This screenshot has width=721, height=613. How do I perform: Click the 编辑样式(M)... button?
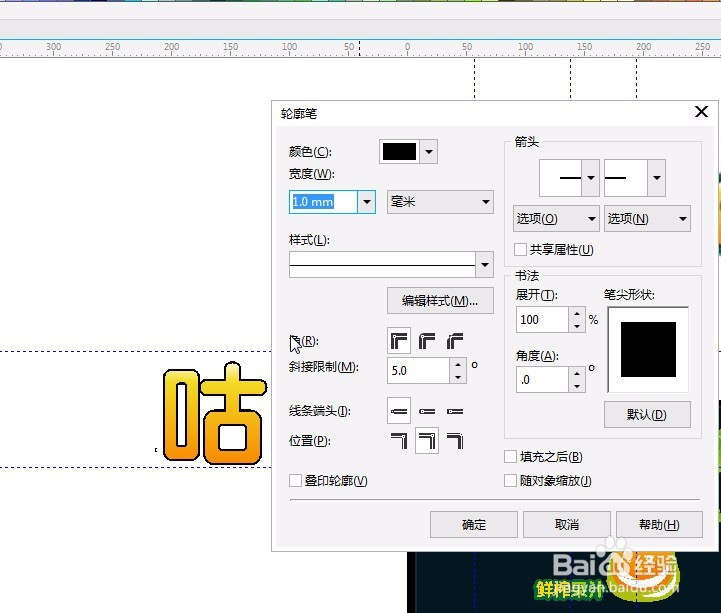(440, 301)
